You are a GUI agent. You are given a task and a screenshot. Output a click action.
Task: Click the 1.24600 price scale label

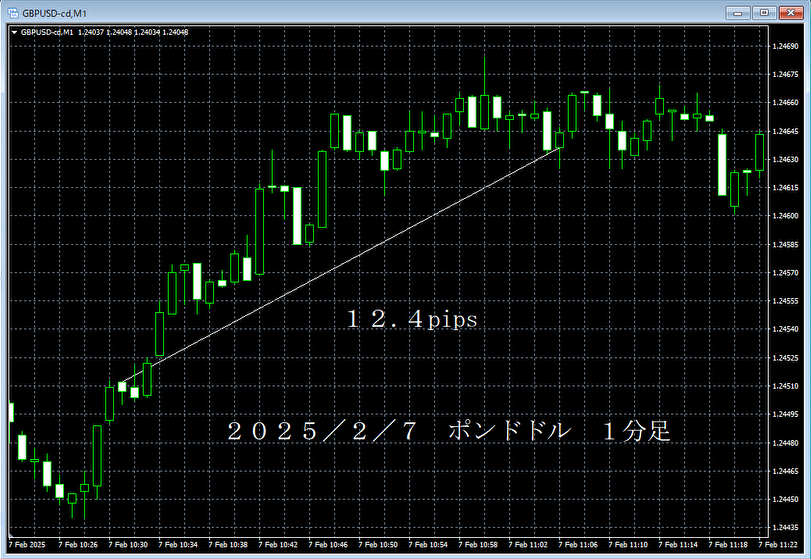click(x=785, y=216)
